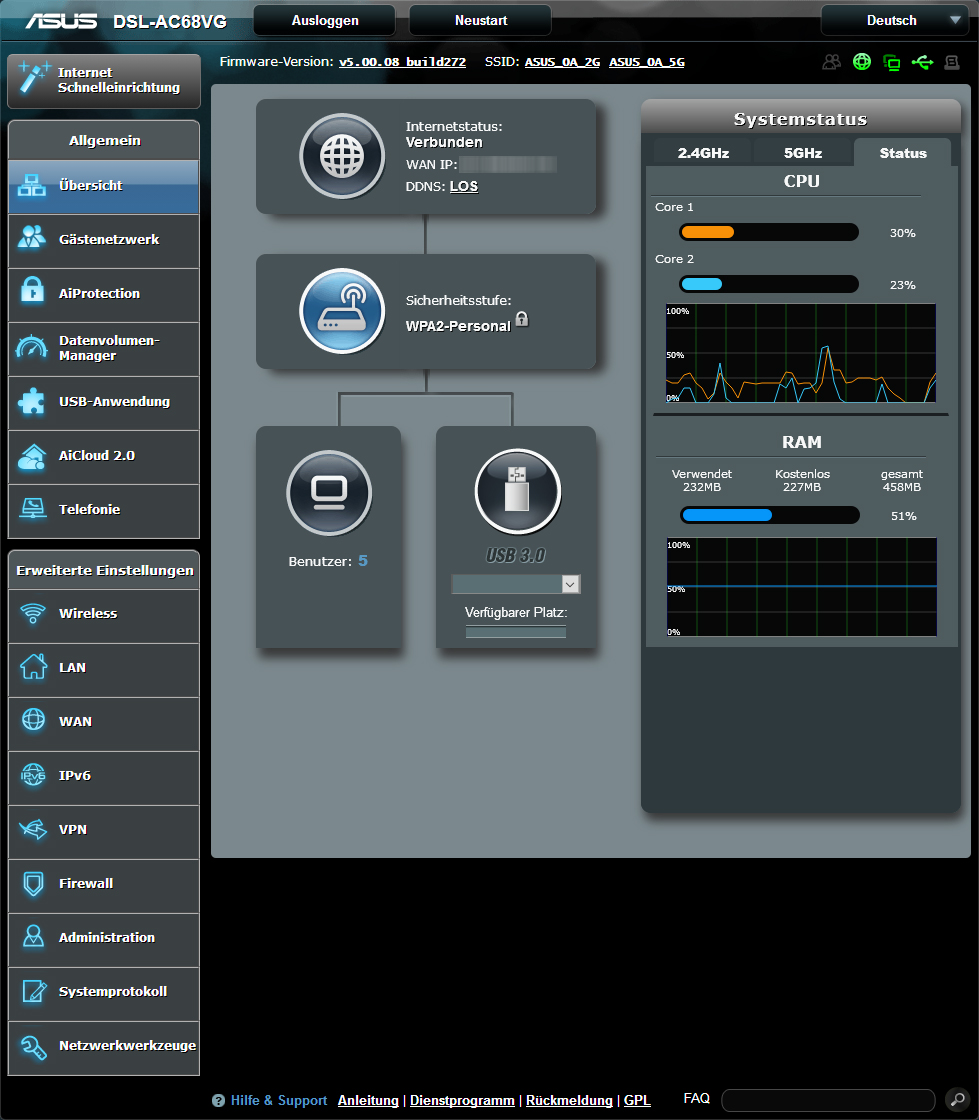The image size is (979, 1120).
Task: Click the printer status icon in header
Action: pos(952,62)
